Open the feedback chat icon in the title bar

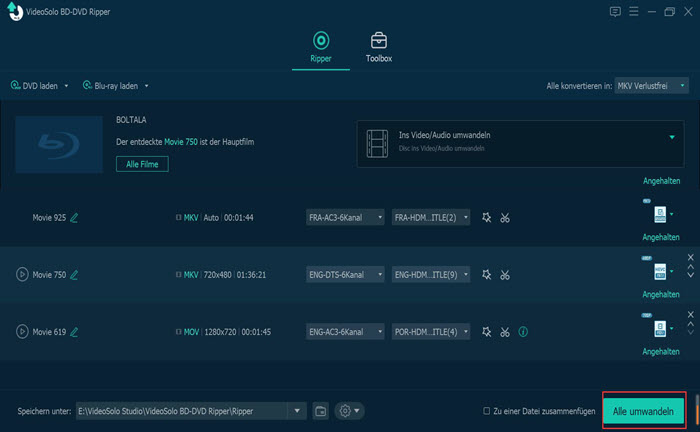click(614, 11)
